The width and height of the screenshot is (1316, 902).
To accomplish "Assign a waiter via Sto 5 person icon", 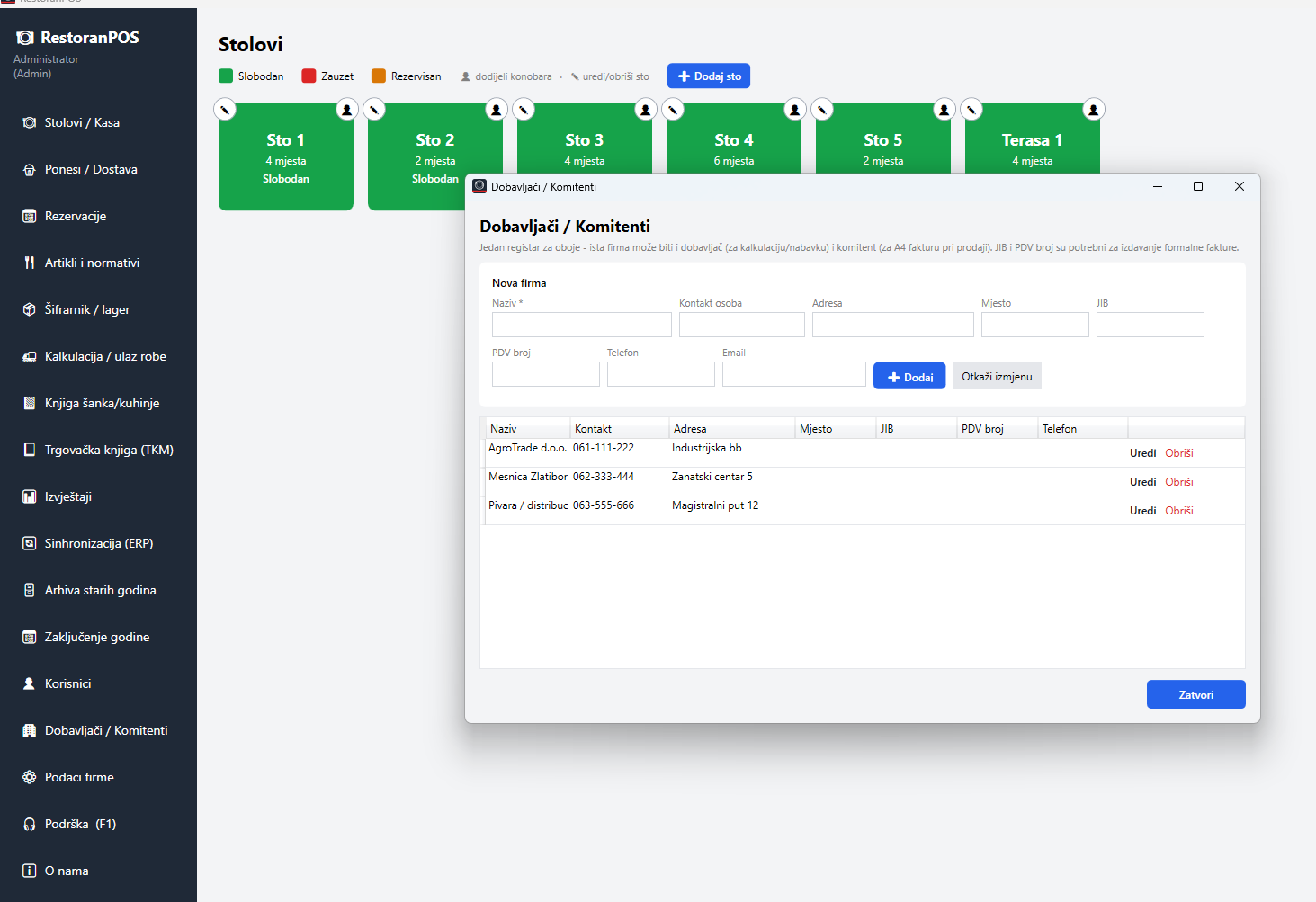I will click(x=944, y=110).
